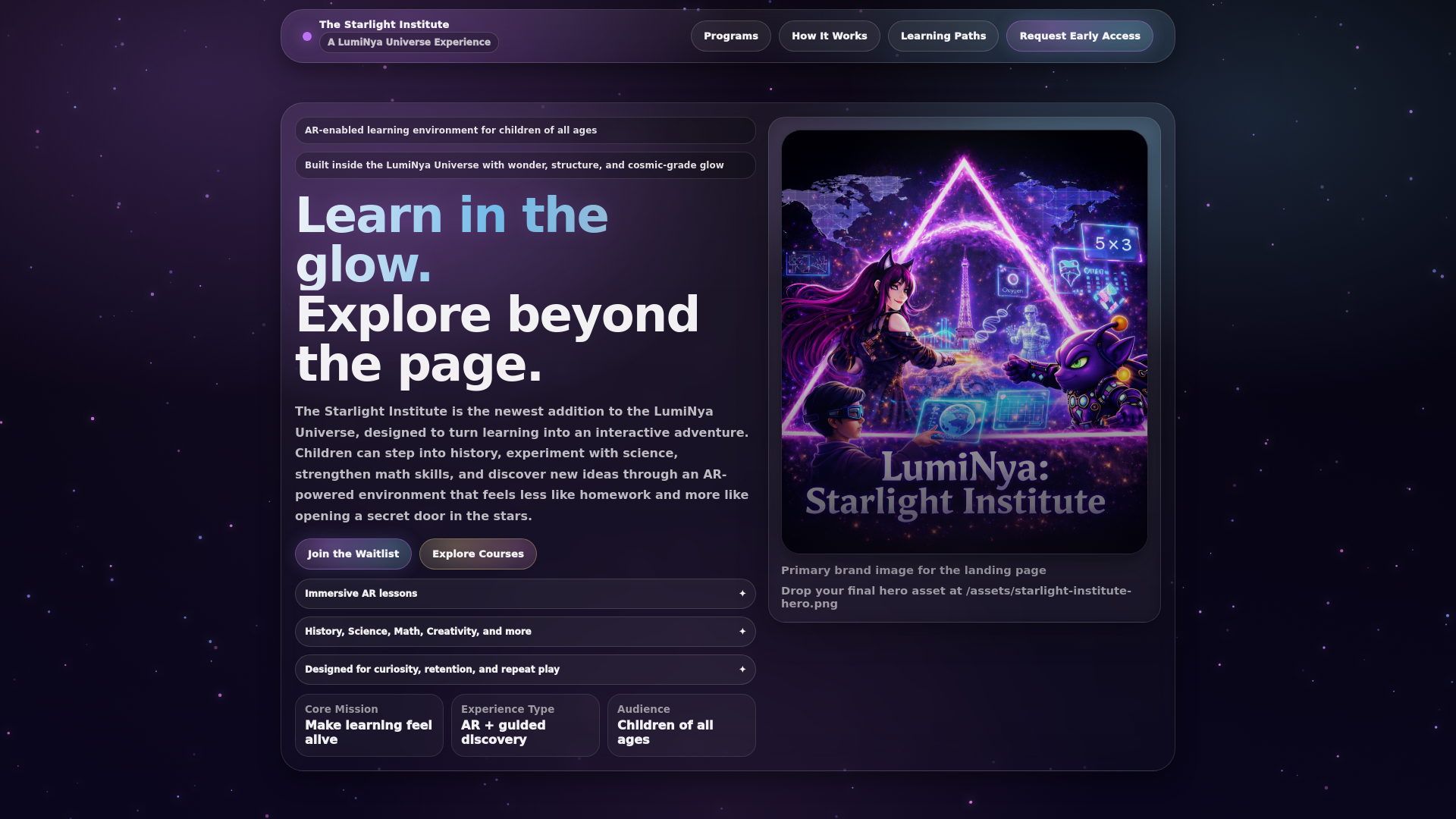1456x819 pixels.
Task: Click Explore beyond the page heading
Action: 497,340
